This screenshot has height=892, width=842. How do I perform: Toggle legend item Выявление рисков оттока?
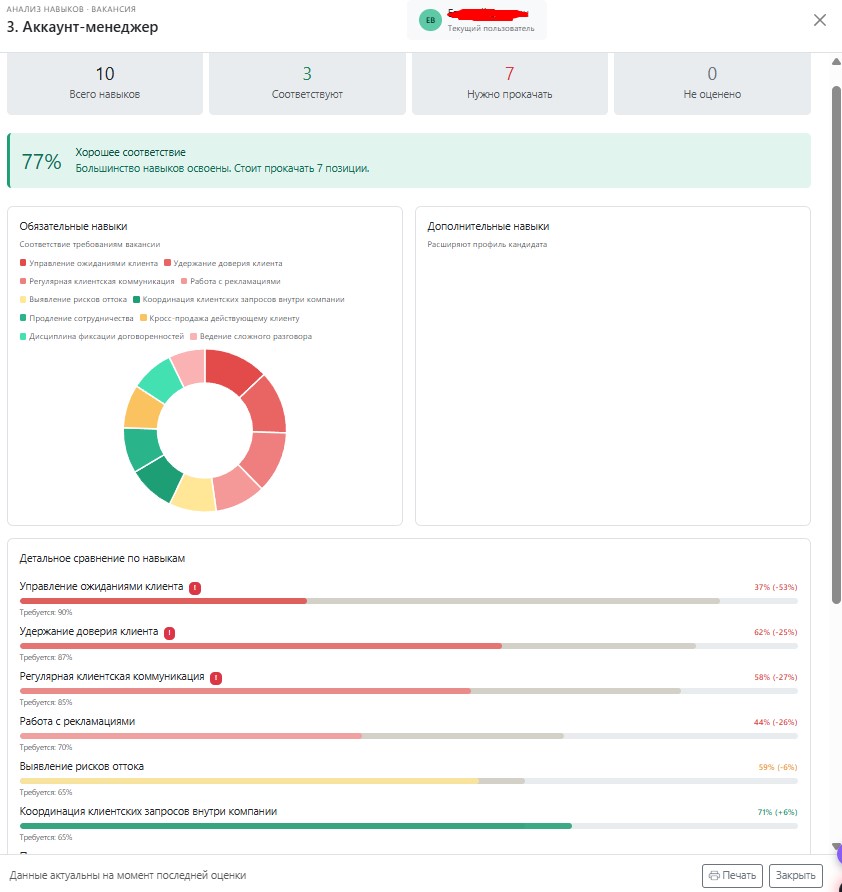tap(73, 300)
